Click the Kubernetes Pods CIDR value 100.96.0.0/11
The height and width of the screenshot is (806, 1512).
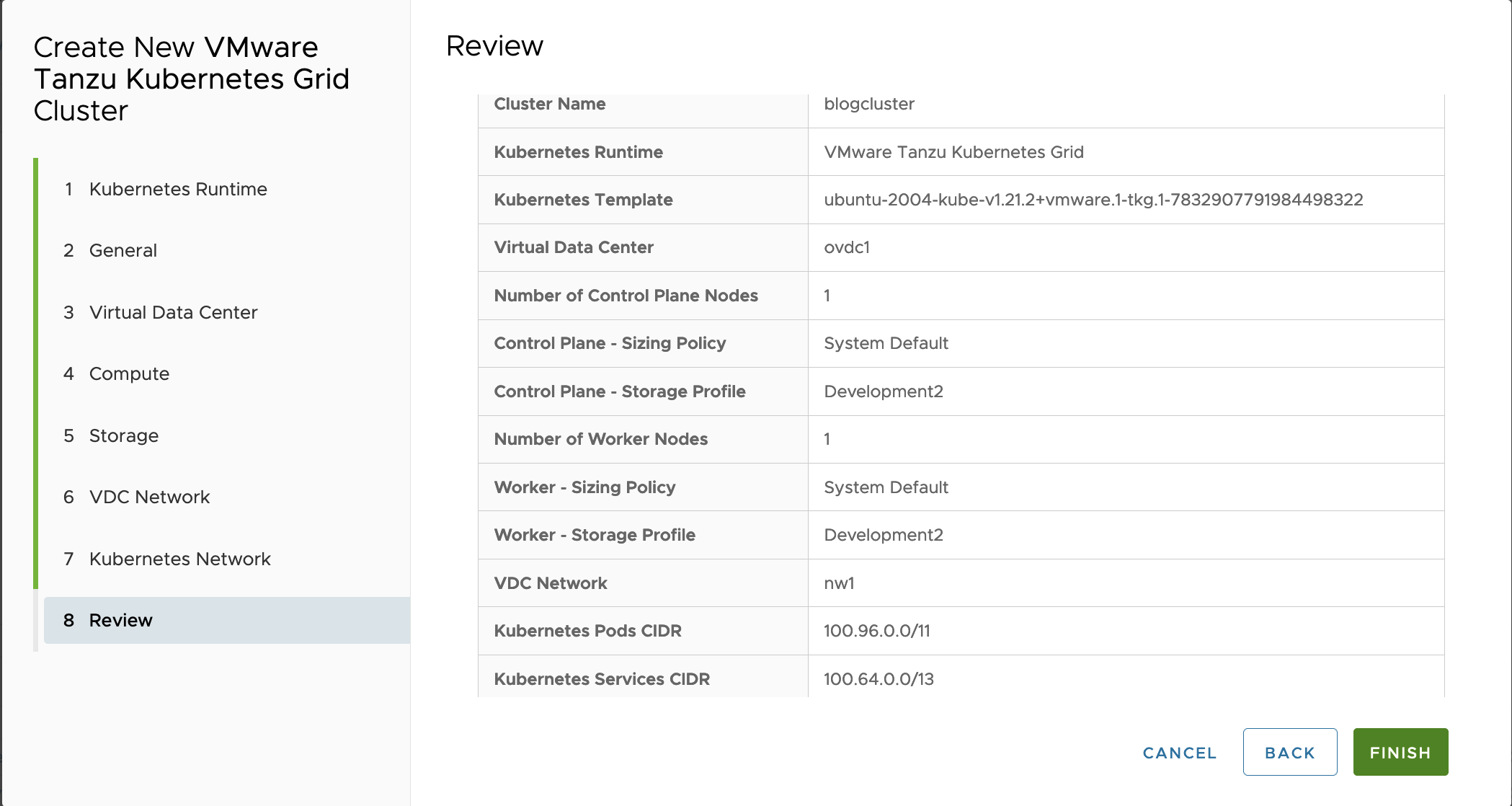[x=876, y=631]
